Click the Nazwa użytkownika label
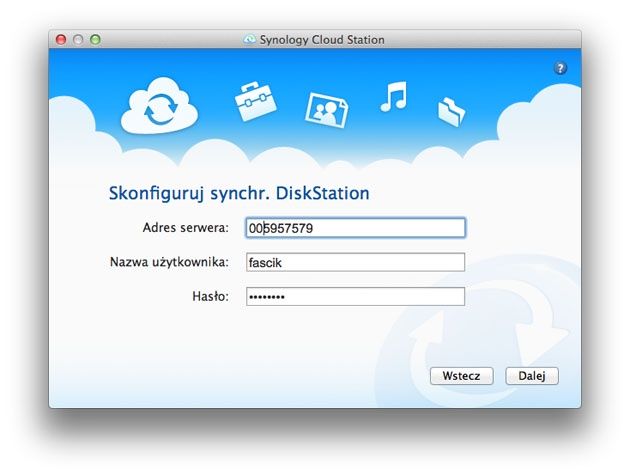Screen dimensions: 630x476 (169, 262)
